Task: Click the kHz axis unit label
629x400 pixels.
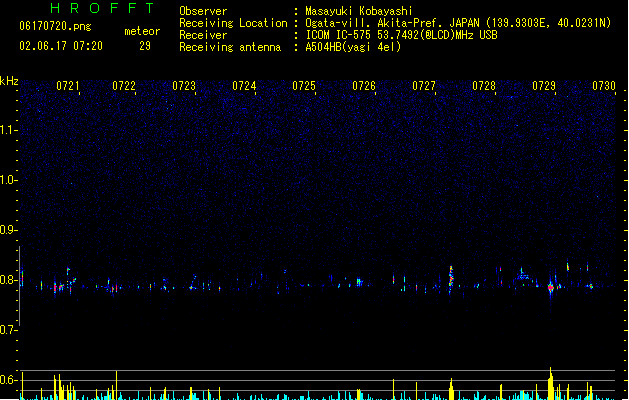Action: pos(9,81)
